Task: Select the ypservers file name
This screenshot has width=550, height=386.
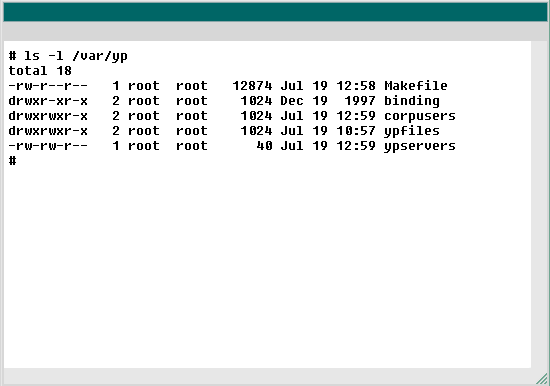Action: point(420,146)
